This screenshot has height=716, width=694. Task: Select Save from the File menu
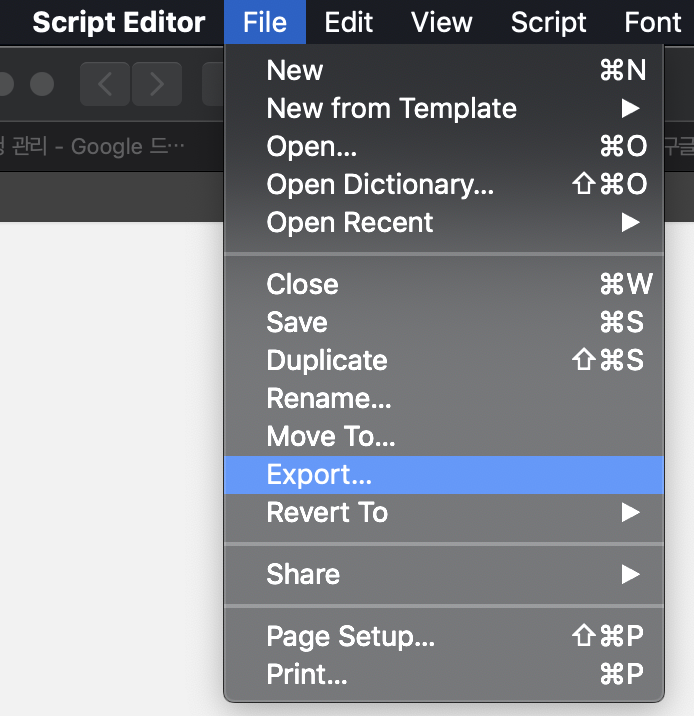click(297, 322)
